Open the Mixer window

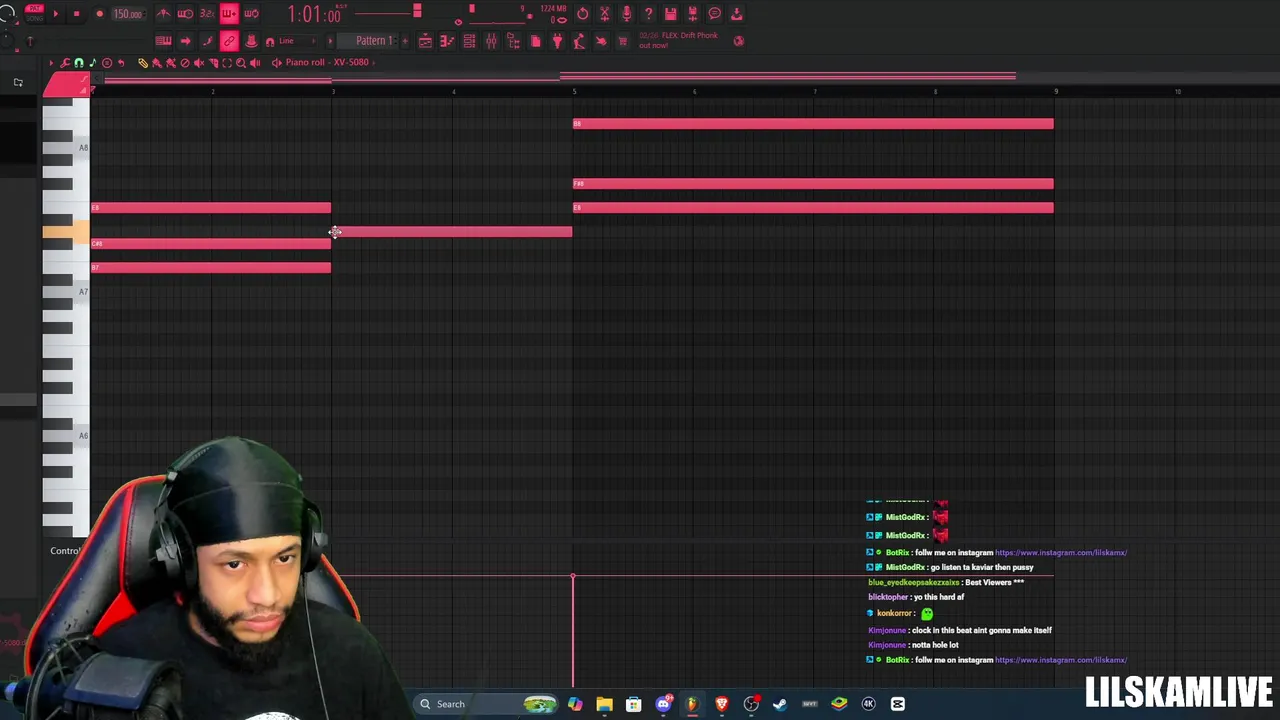click(491, 41)
